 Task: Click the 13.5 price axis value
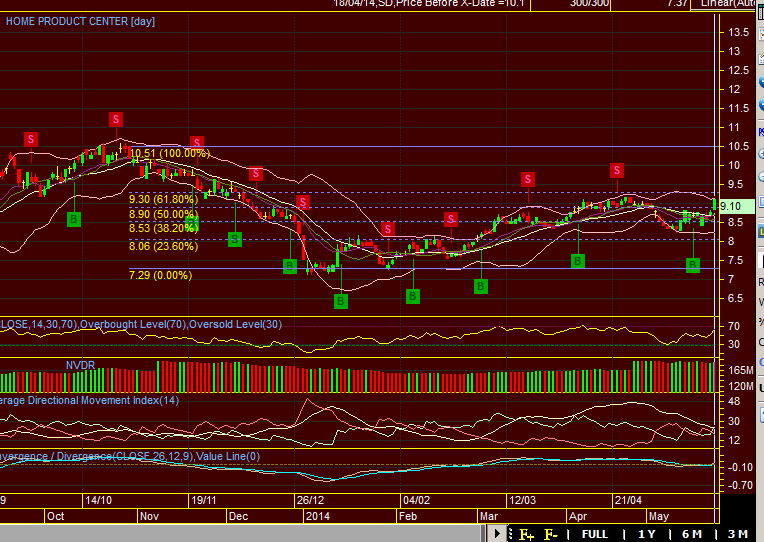point(738,32)
